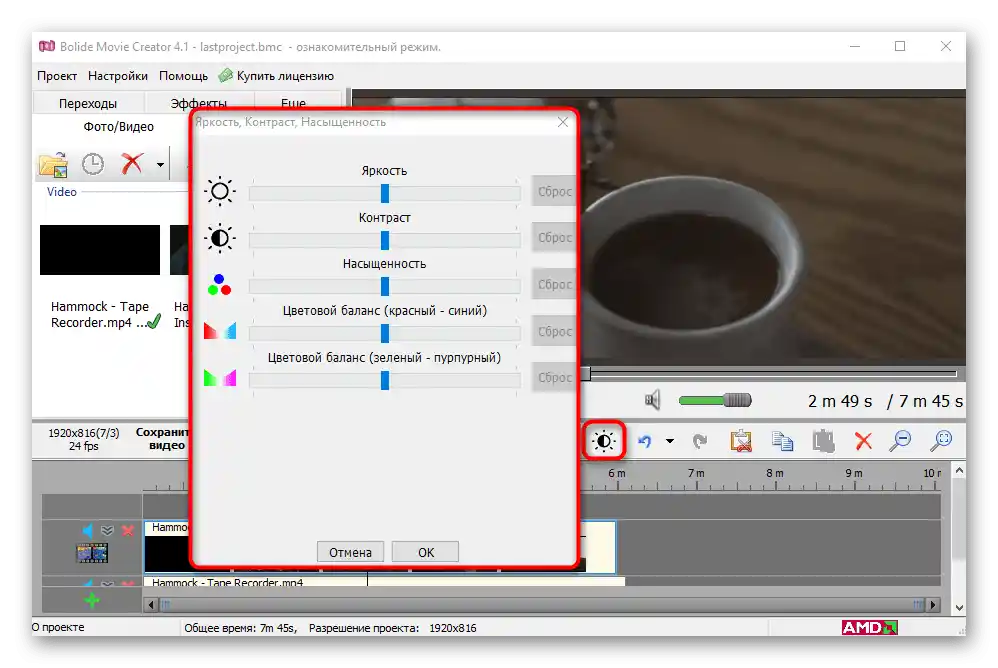
Task: Click the green-purple color balance slider
Action: pos(384,380)
